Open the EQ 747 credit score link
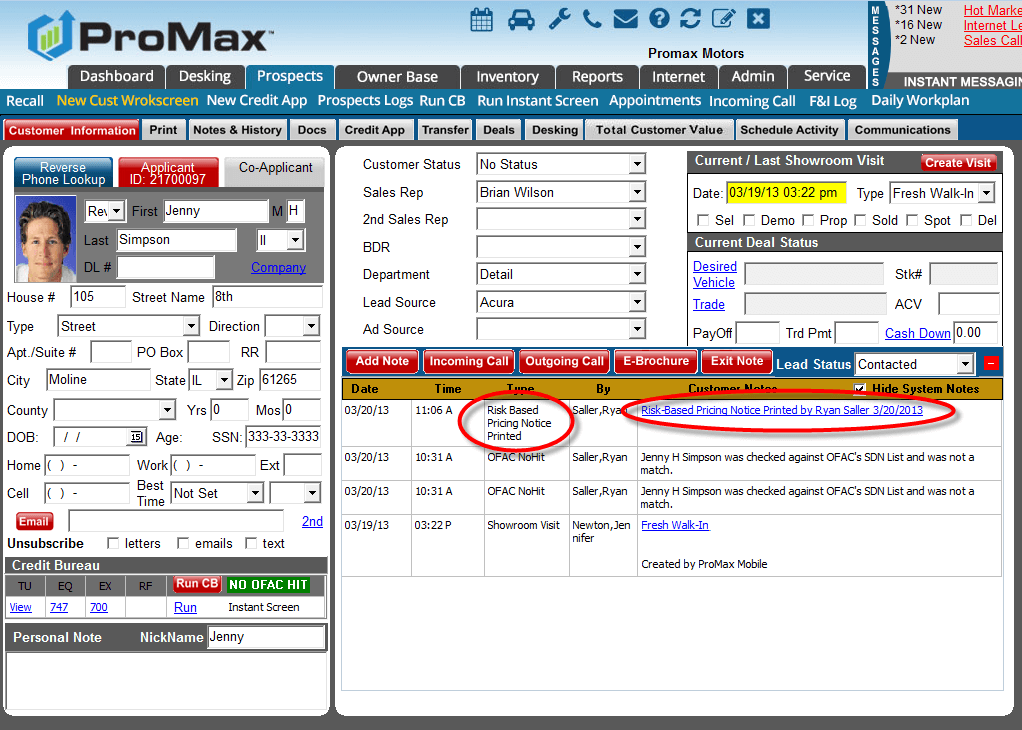 click(x=59, y=607)
